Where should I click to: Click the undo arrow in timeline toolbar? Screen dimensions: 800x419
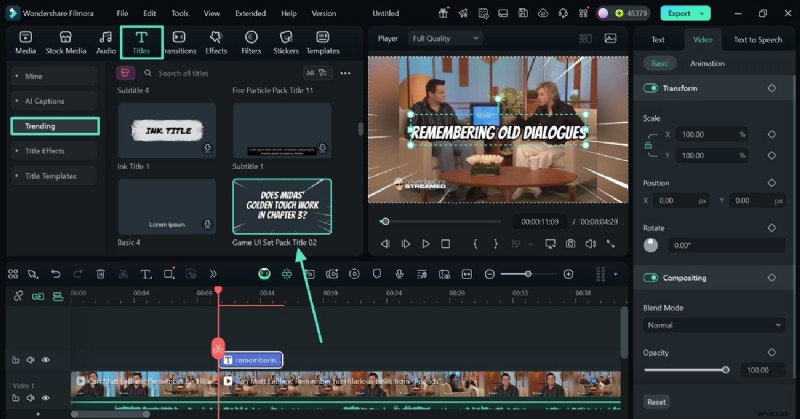tap(55, 274)
